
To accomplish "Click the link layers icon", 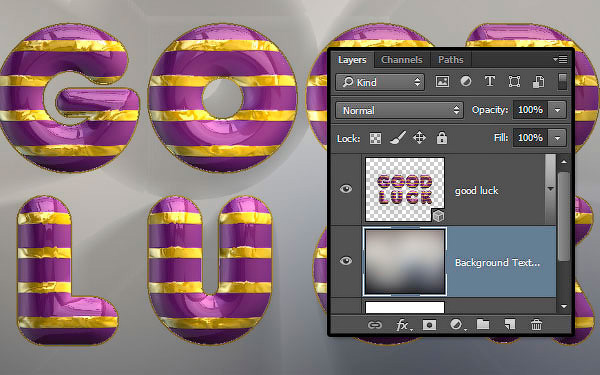I will click(x=375, y=325).
